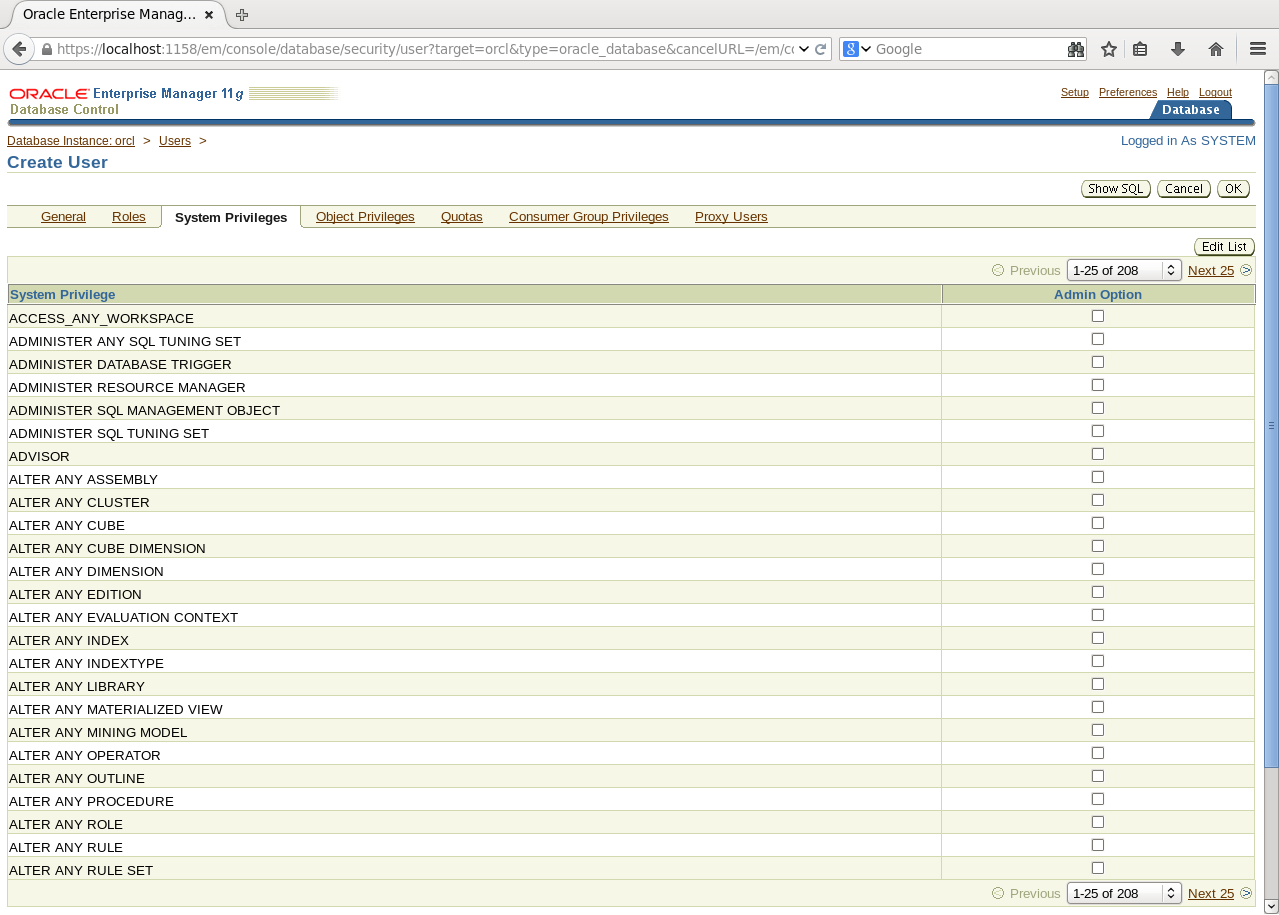Toggle Admin Option for ALTER ANY CLUSTER

click(1098, 500)
